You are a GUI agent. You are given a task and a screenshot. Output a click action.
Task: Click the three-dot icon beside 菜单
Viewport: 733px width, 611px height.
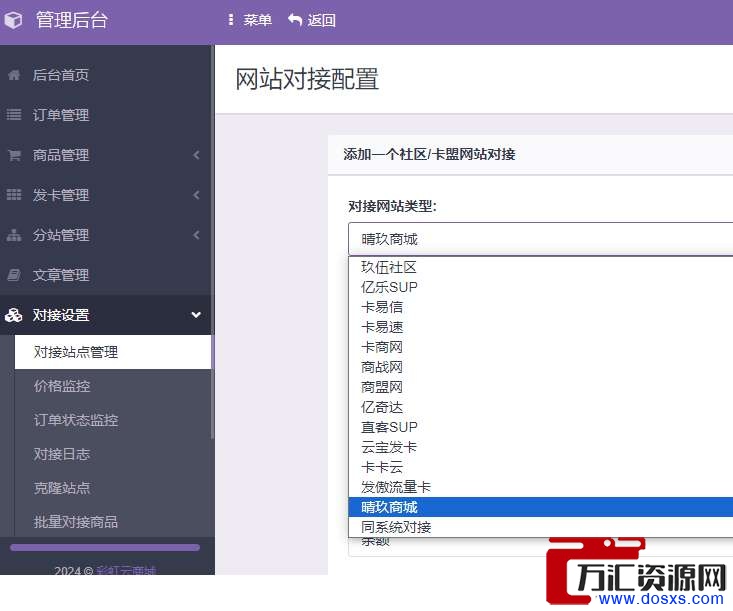coord(230,20)
